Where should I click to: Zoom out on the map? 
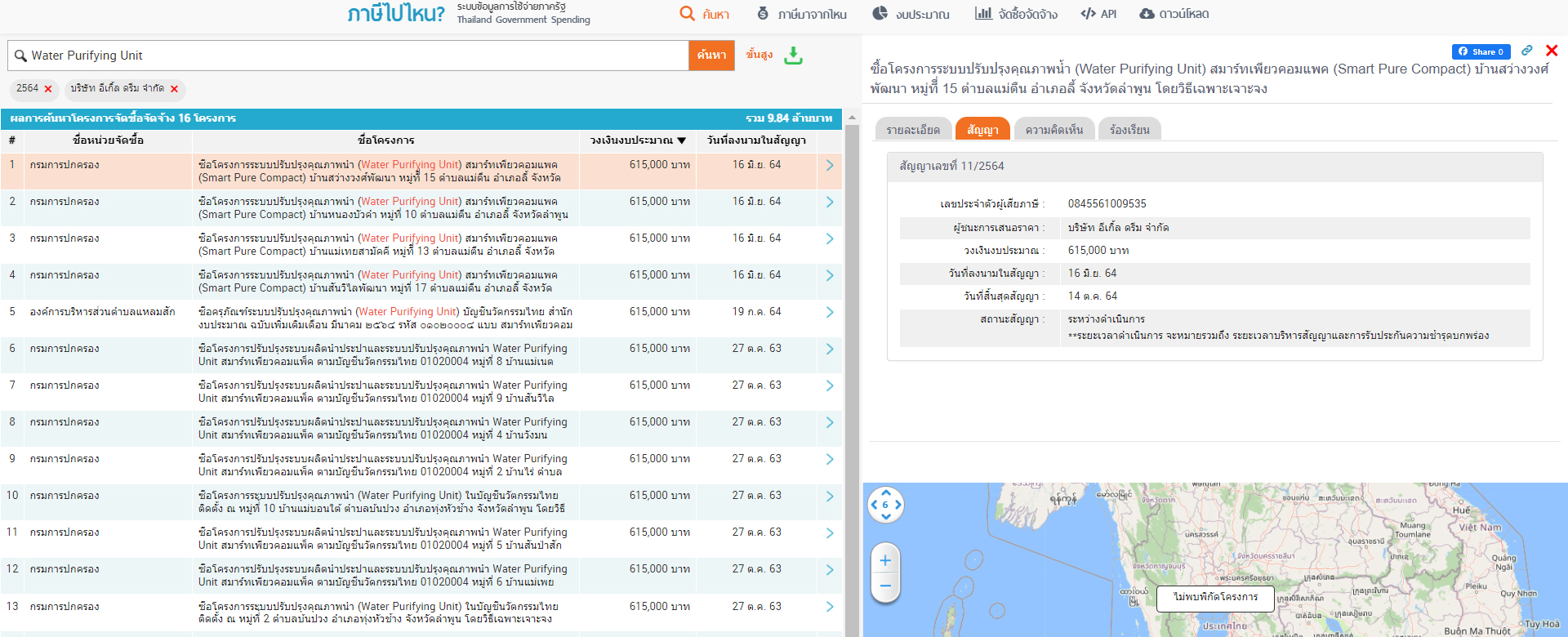point(885,586)
